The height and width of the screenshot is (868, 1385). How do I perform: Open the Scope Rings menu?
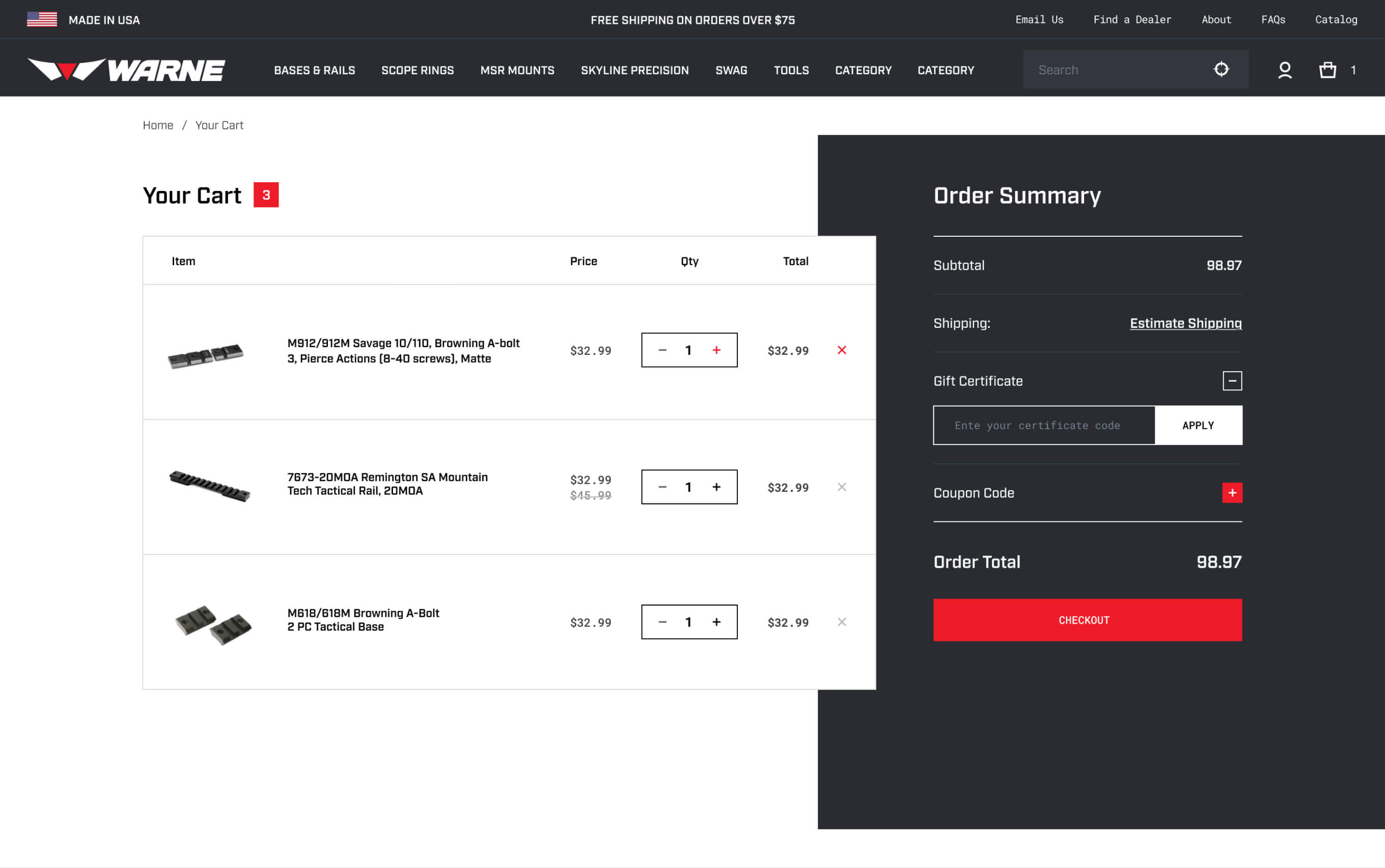coord(418,70)
